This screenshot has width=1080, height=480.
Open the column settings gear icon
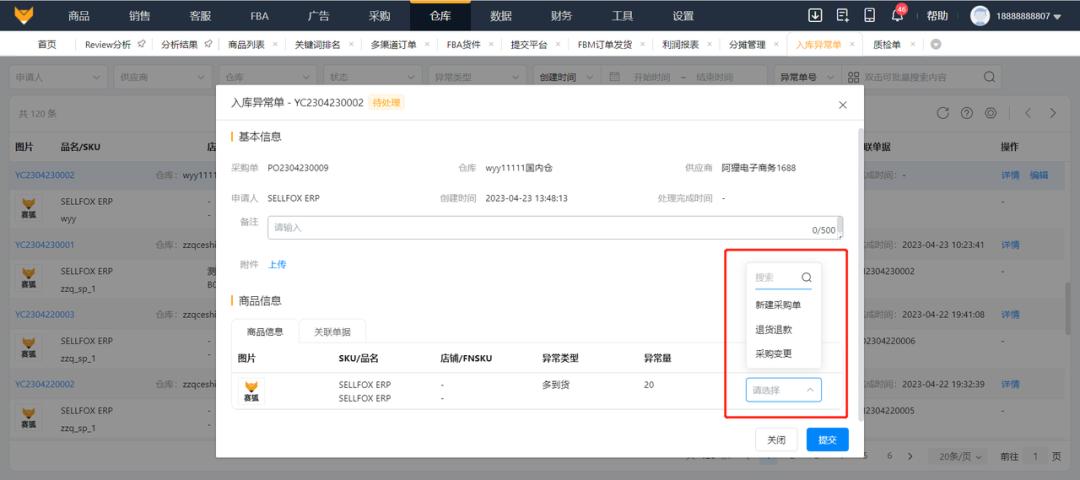click(990, 113)
